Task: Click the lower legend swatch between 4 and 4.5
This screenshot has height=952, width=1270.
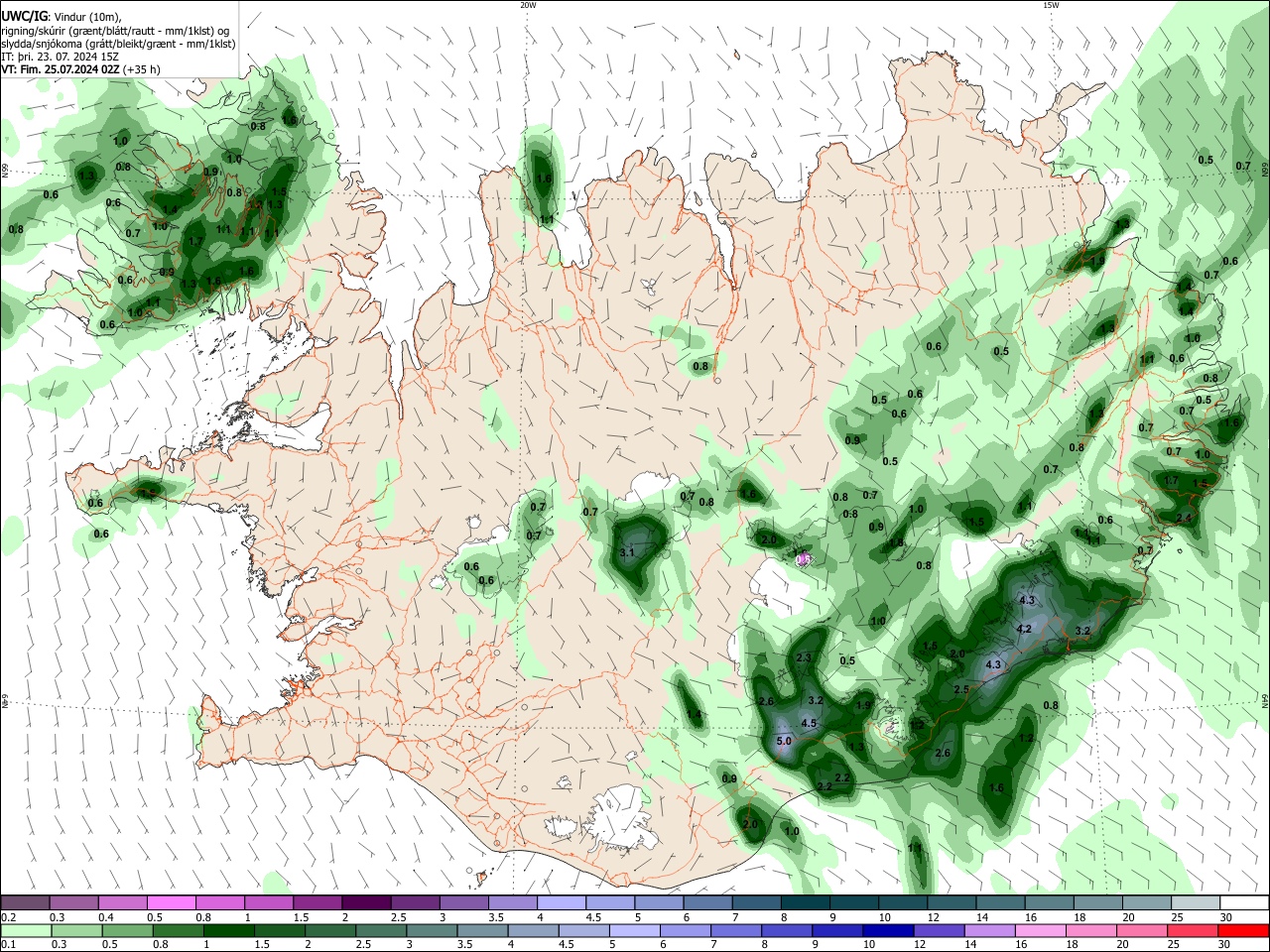Action: [x=534, y=930]
